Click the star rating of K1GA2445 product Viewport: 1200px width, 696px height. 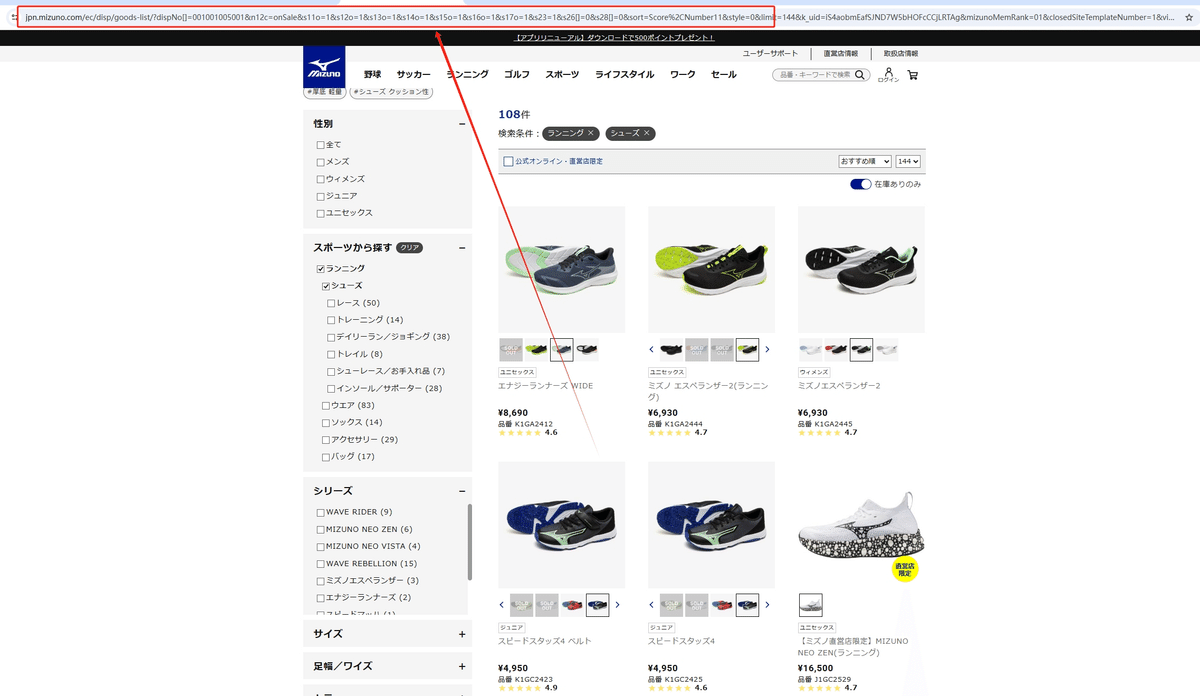coord(819,433)
